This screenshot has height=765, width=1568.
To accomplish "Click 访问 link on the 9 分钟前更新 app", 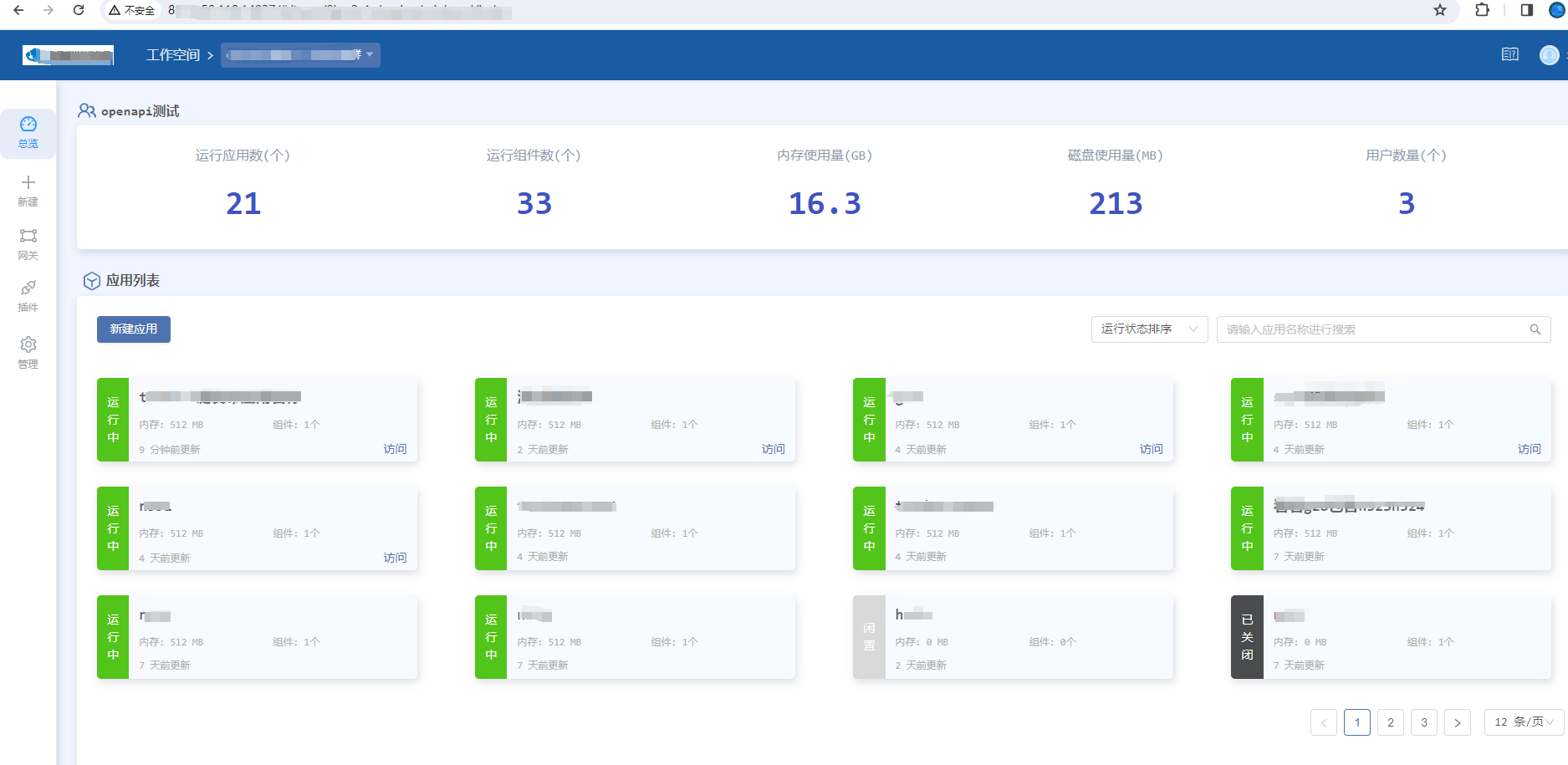I will 395,449.
